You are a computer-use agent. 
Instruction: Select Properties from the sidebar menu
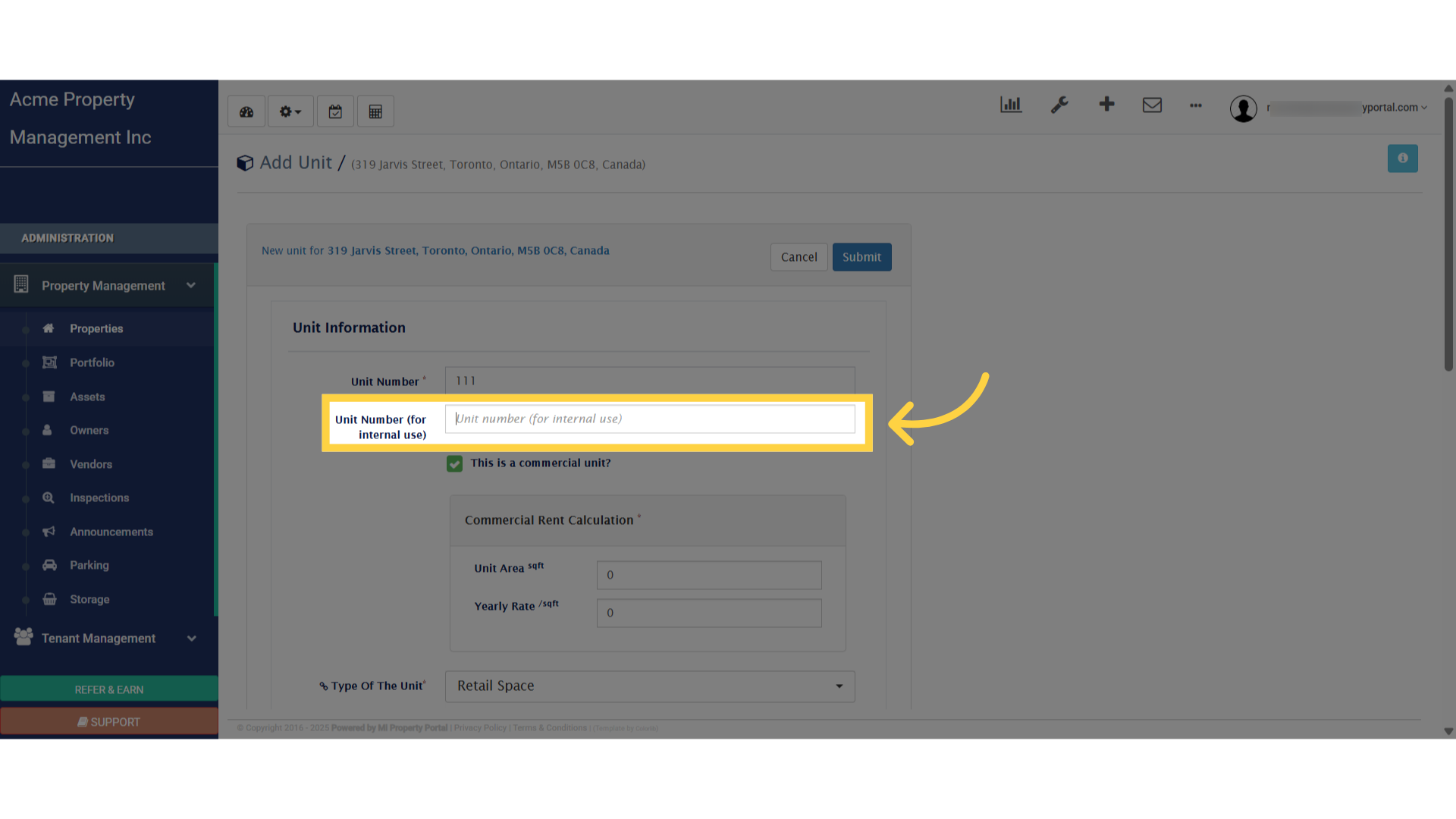tap(96, 328)
